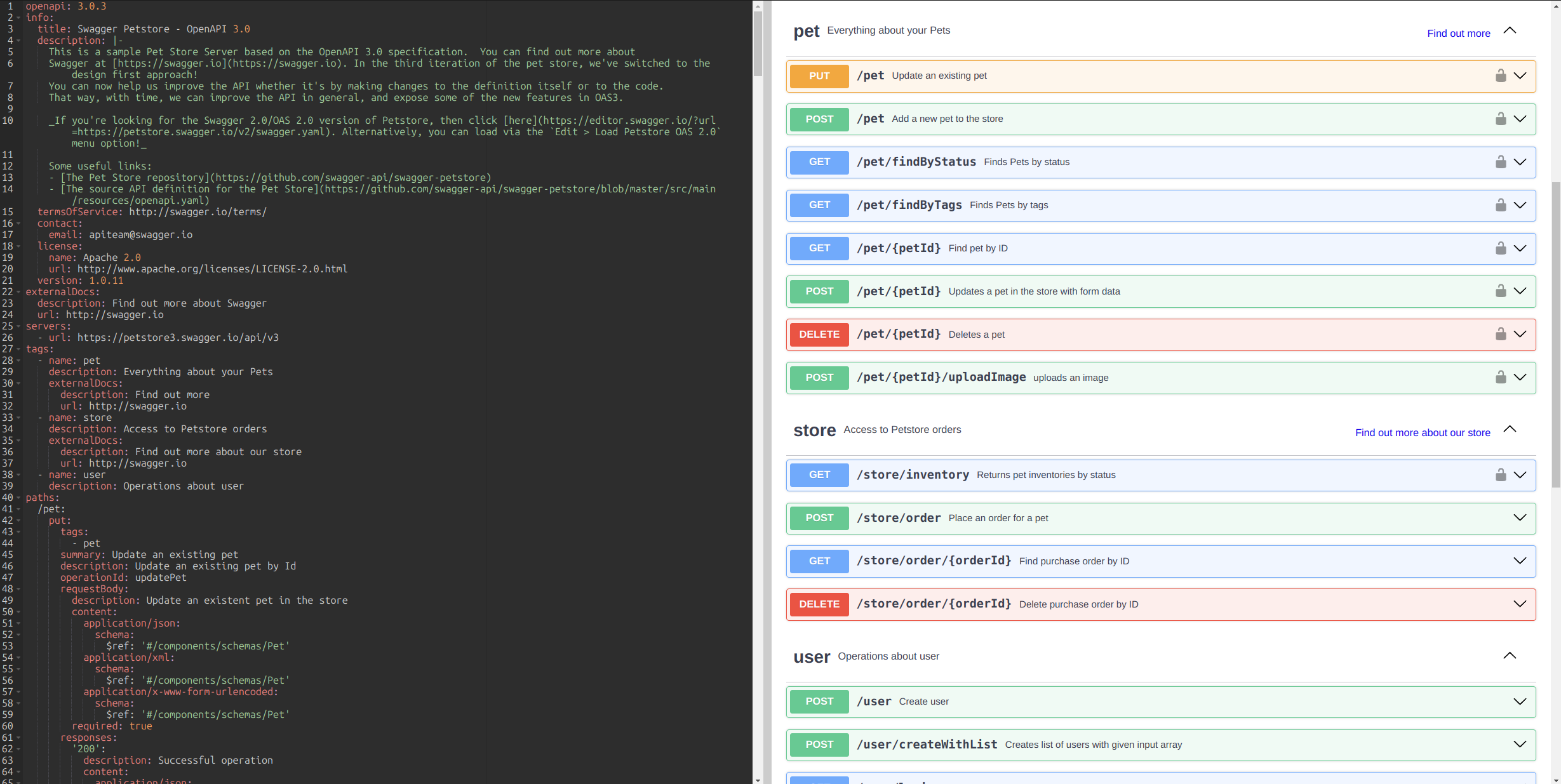The image size is (1561, 784).
Task: Click the 'required: true' line
Action: (x=112, y=726)
